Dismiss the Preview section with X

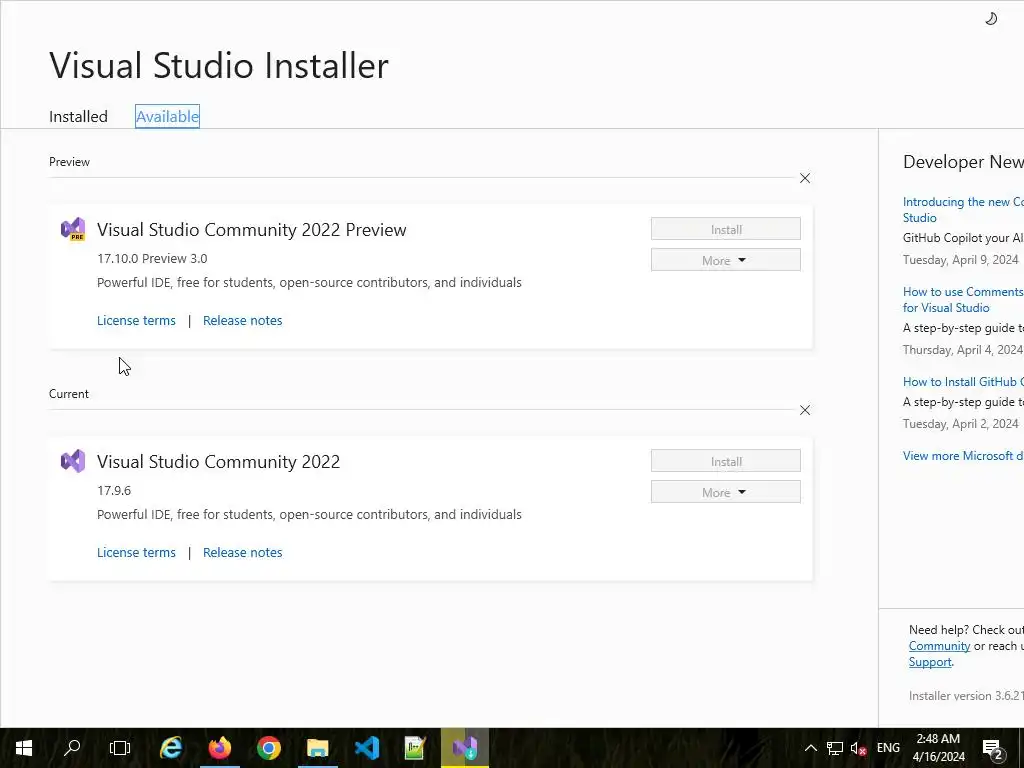pos(805,178)
